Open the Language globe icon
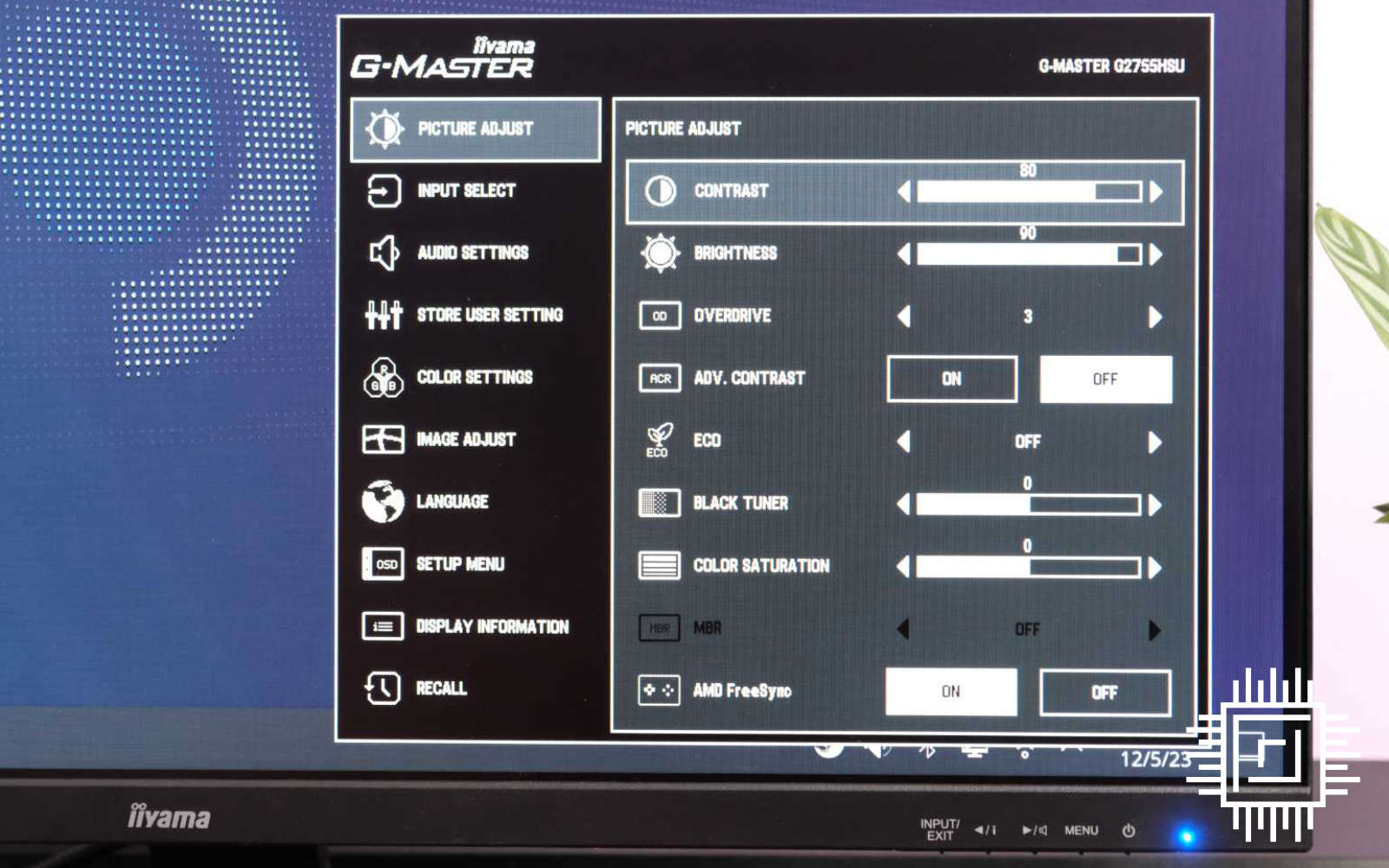The width and height of the screenshot is (1389, 868). [x=383, y=502]
